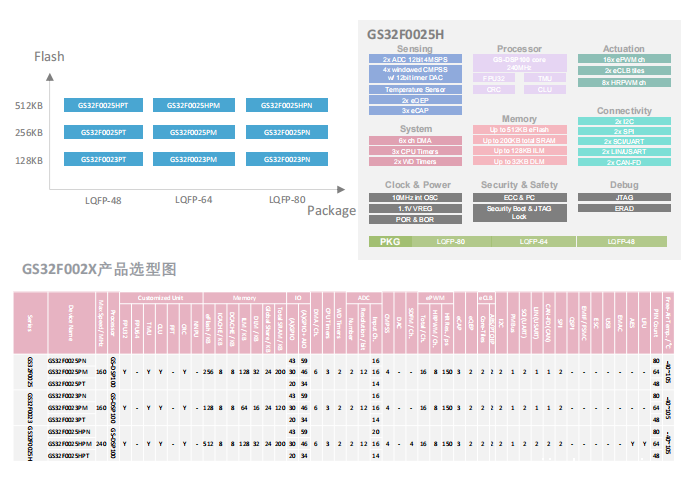Click the Temperature Sensor block
Viewport: 683px width, 480px height.
tap(415, 89)
